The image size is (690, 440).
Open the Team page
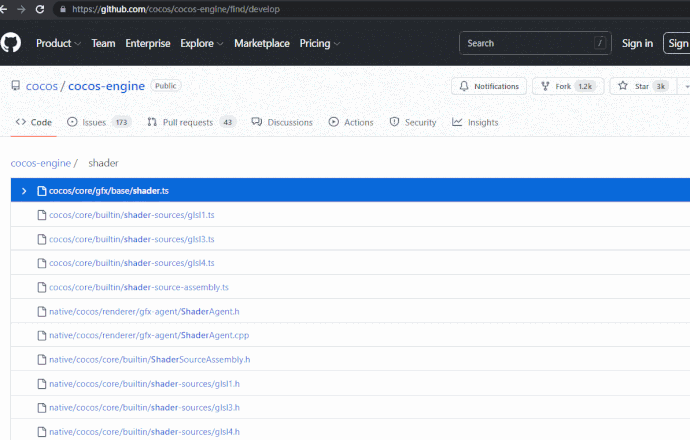point(103,43)
